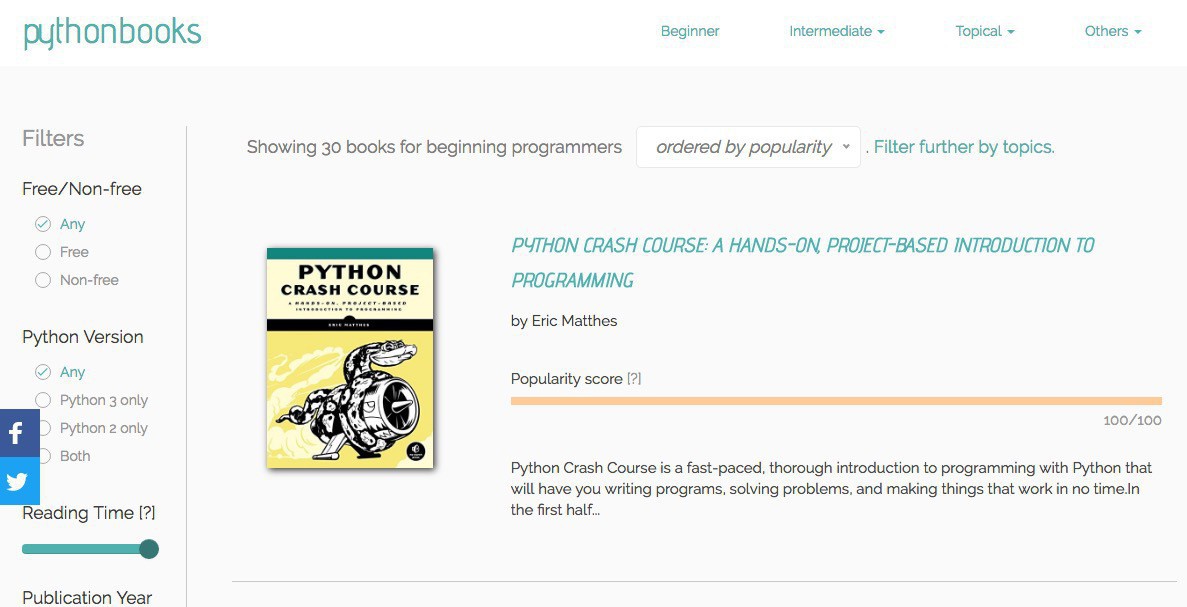Select the Free radio option
Screen dimensions: 1187x607
pos(43,252)
